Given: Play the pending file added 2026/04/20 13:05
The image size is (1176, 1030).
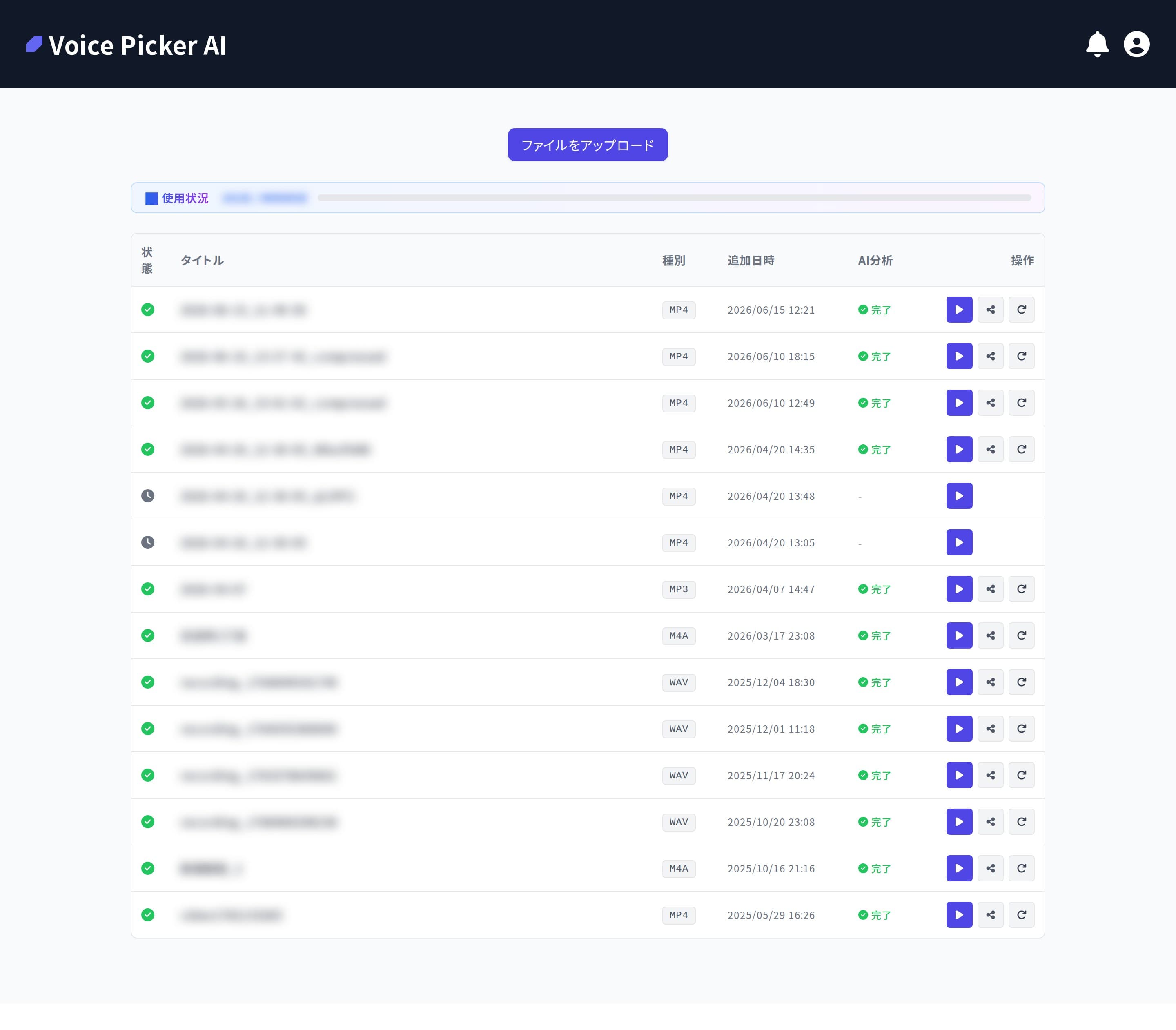Looking at the screenshot, I should pos(959,543).
